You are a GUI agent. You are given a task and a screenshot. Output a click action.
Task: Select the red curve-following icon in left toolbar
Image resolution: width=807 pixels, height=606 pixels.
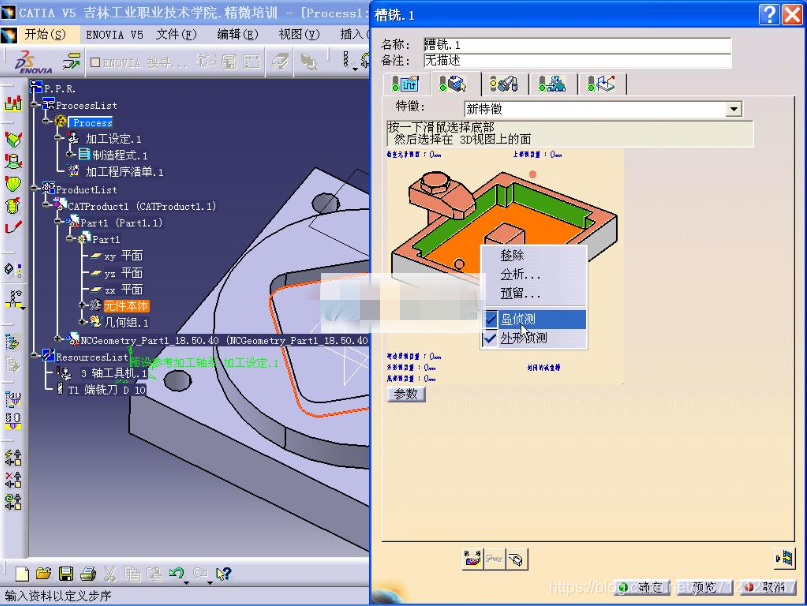click(13, 227)
